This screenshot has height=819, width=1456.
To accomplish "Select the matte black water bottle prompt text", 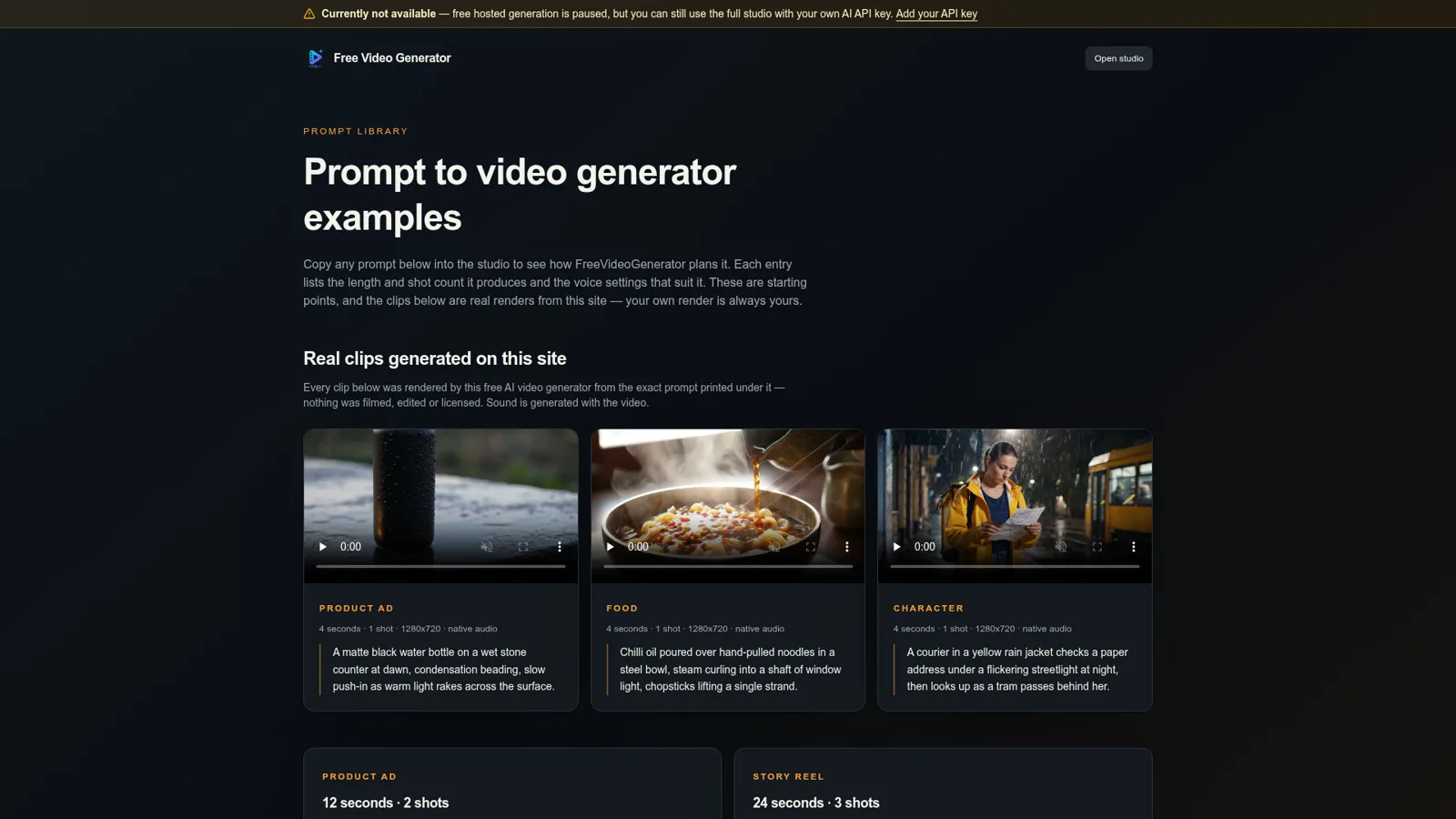I will tap(443, 670).
